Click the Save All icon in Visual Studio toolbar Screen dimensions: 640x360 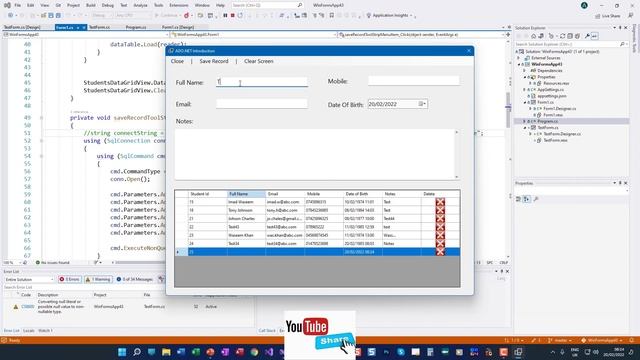[x=58, y=16]
